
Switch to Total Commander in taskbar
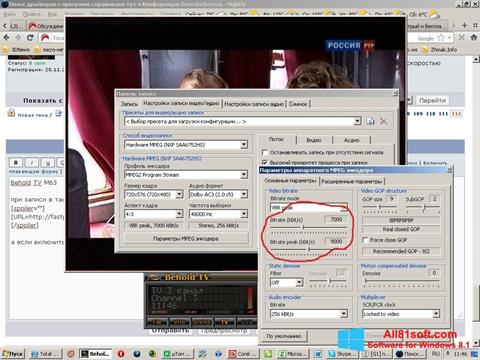pyautogui.click(x=46, y=354)
